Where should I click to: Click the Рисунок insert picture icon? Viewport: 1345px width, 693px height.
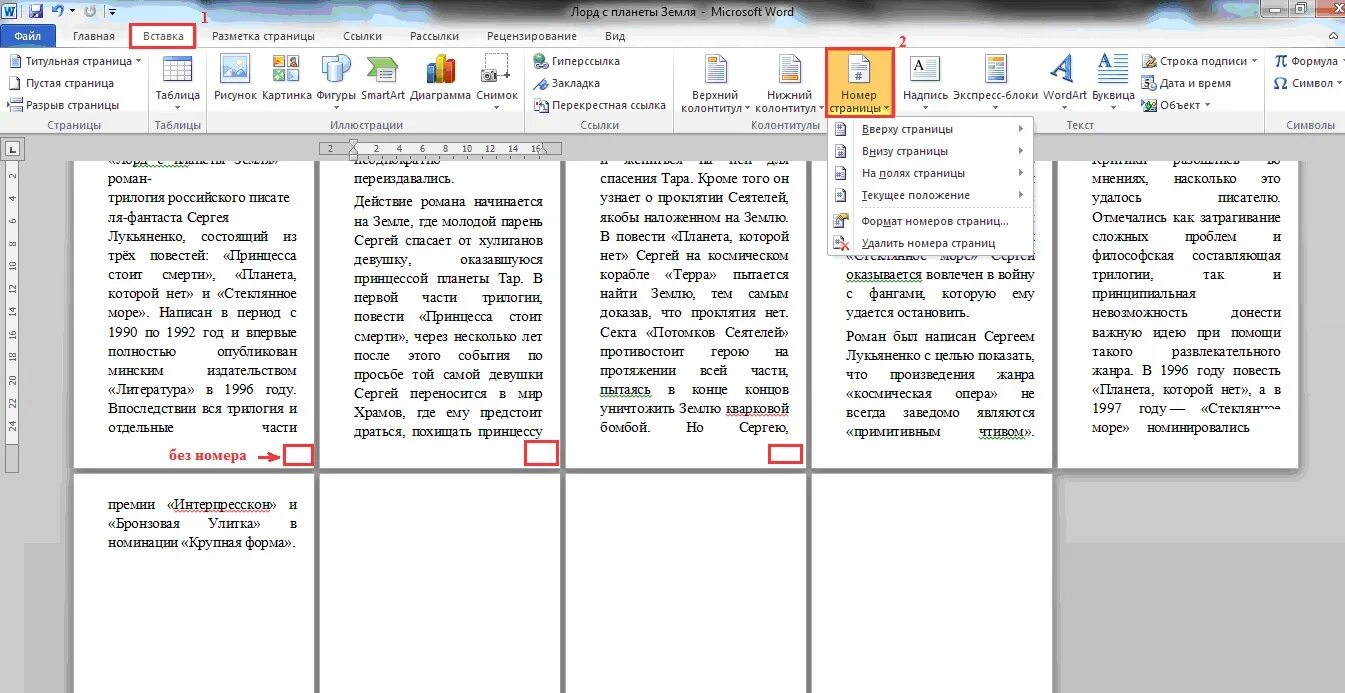[235, 78]
